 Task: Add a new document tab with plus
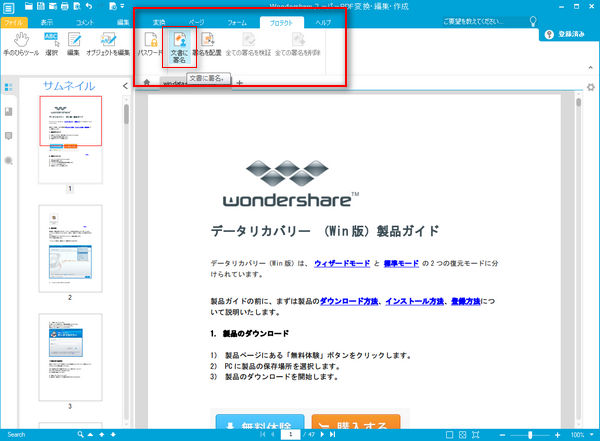[x=240, y=82]
